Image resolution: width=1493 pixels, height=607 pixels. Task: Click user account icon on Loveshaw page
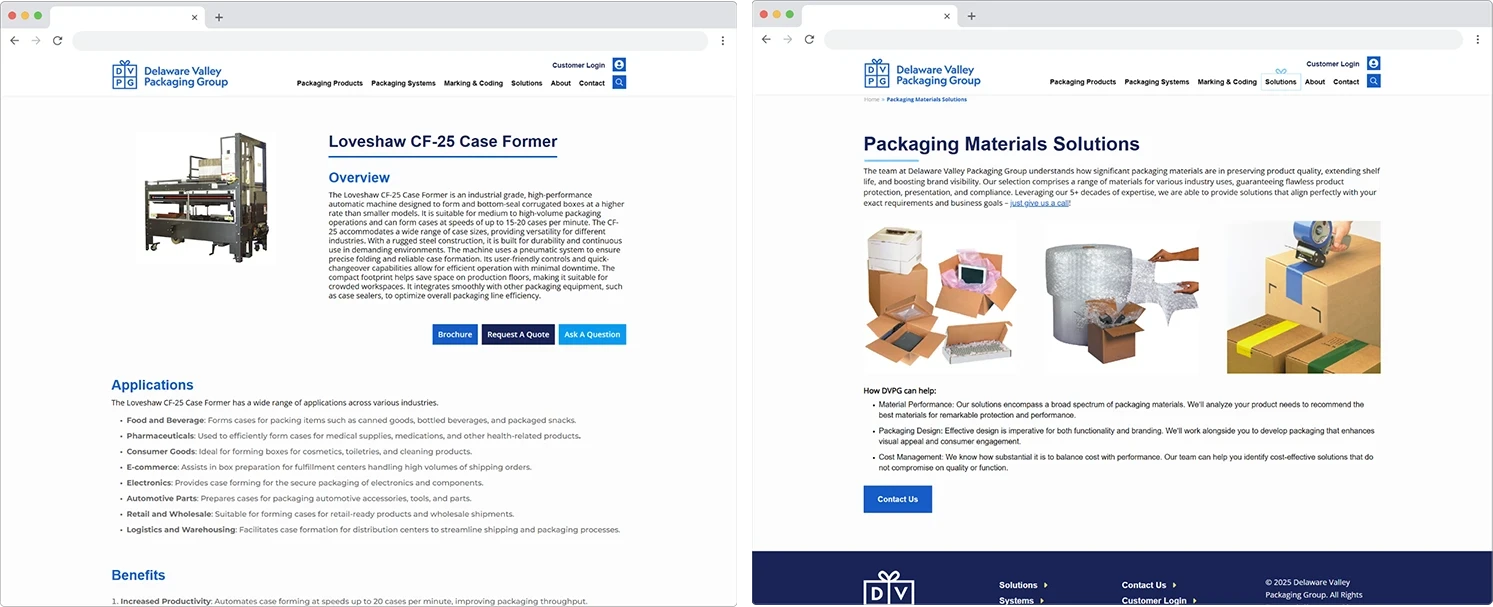click(x=619, y=65)
